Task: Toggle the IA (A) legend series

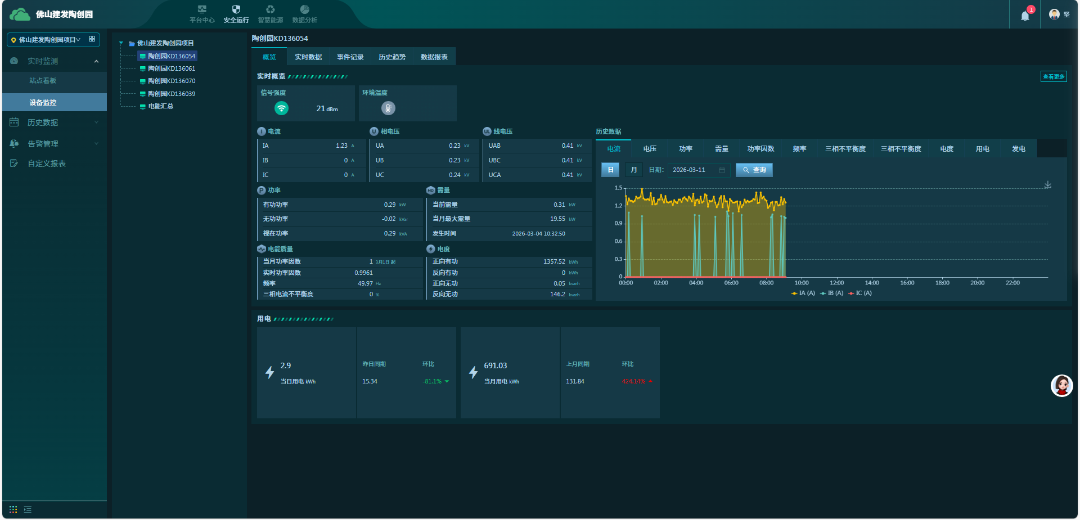Action: (803, 293)
